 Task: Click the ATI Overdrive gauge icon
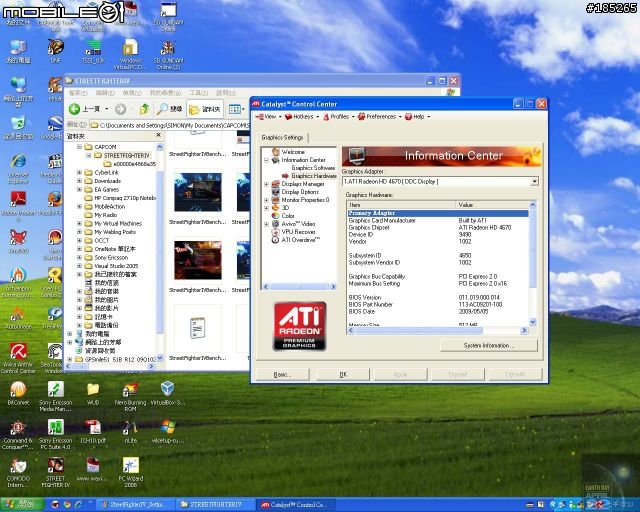pos(276,240)
